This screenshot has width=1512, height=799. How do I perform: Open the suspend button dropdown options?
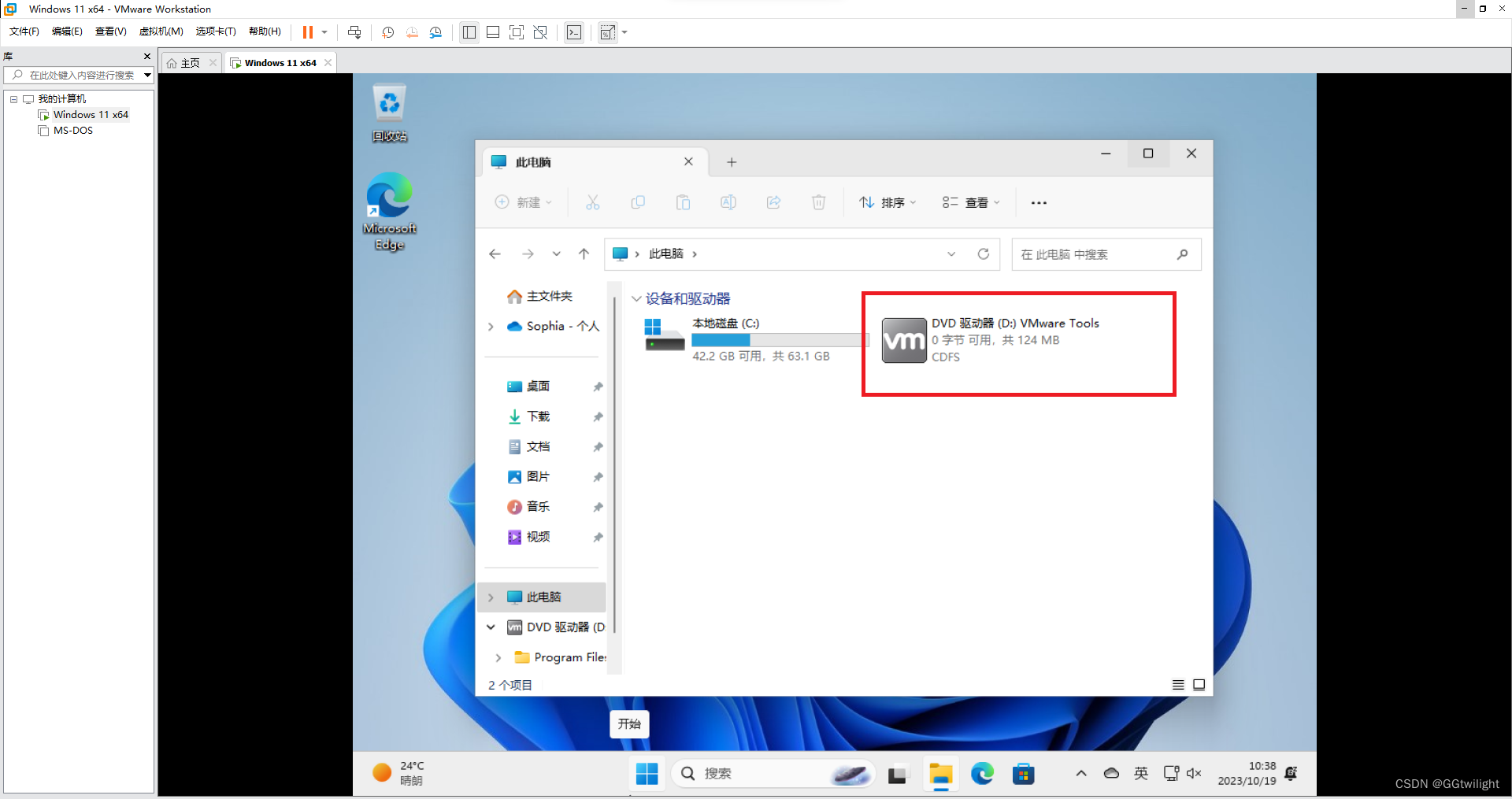(x=324, y=32)
